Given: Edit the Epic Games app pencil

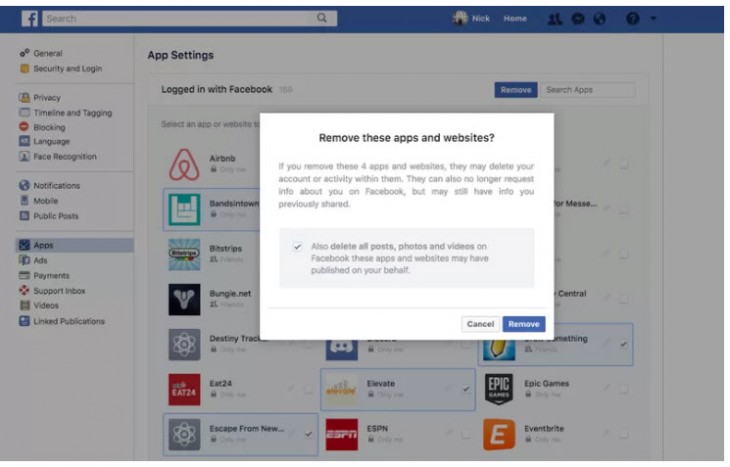Looking at the screenshot, I should tap(606, 388).
